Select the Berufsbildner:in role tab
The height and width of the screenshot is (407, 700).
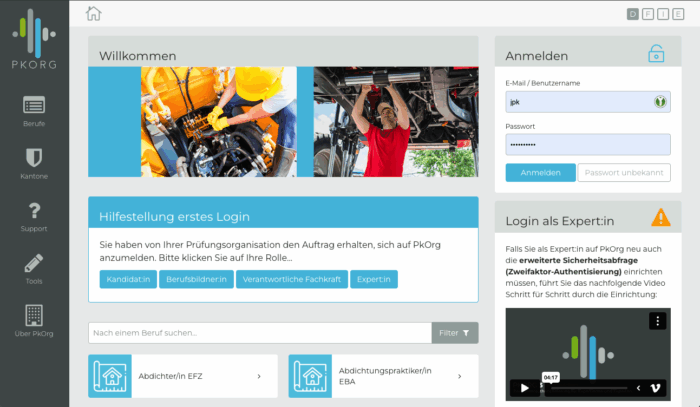[196, 279]
